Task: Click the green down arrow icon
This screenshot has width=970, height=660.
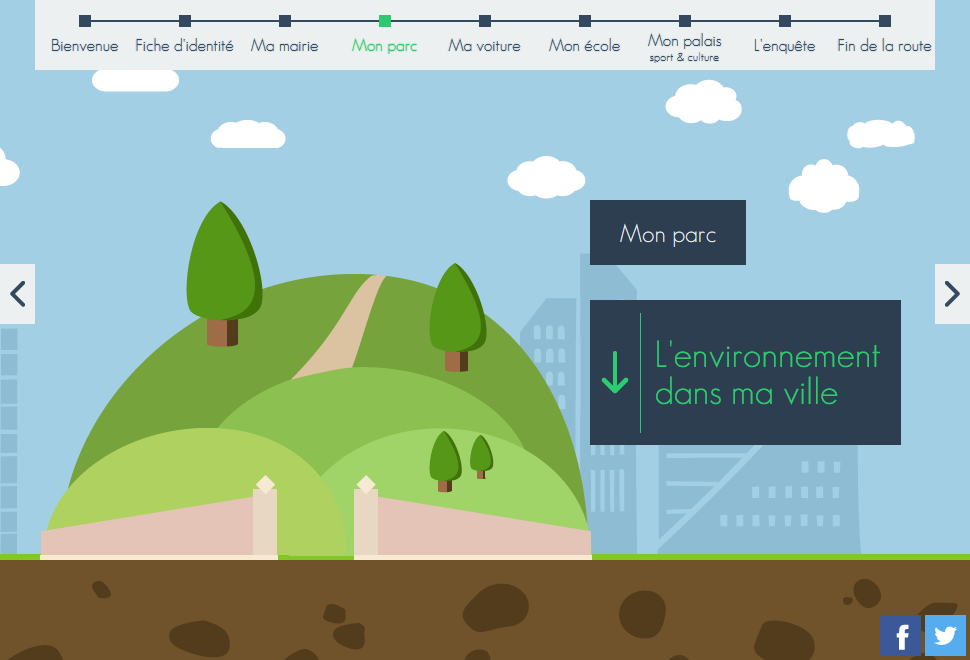Action: pyautogui.click(x=615, y=372)
